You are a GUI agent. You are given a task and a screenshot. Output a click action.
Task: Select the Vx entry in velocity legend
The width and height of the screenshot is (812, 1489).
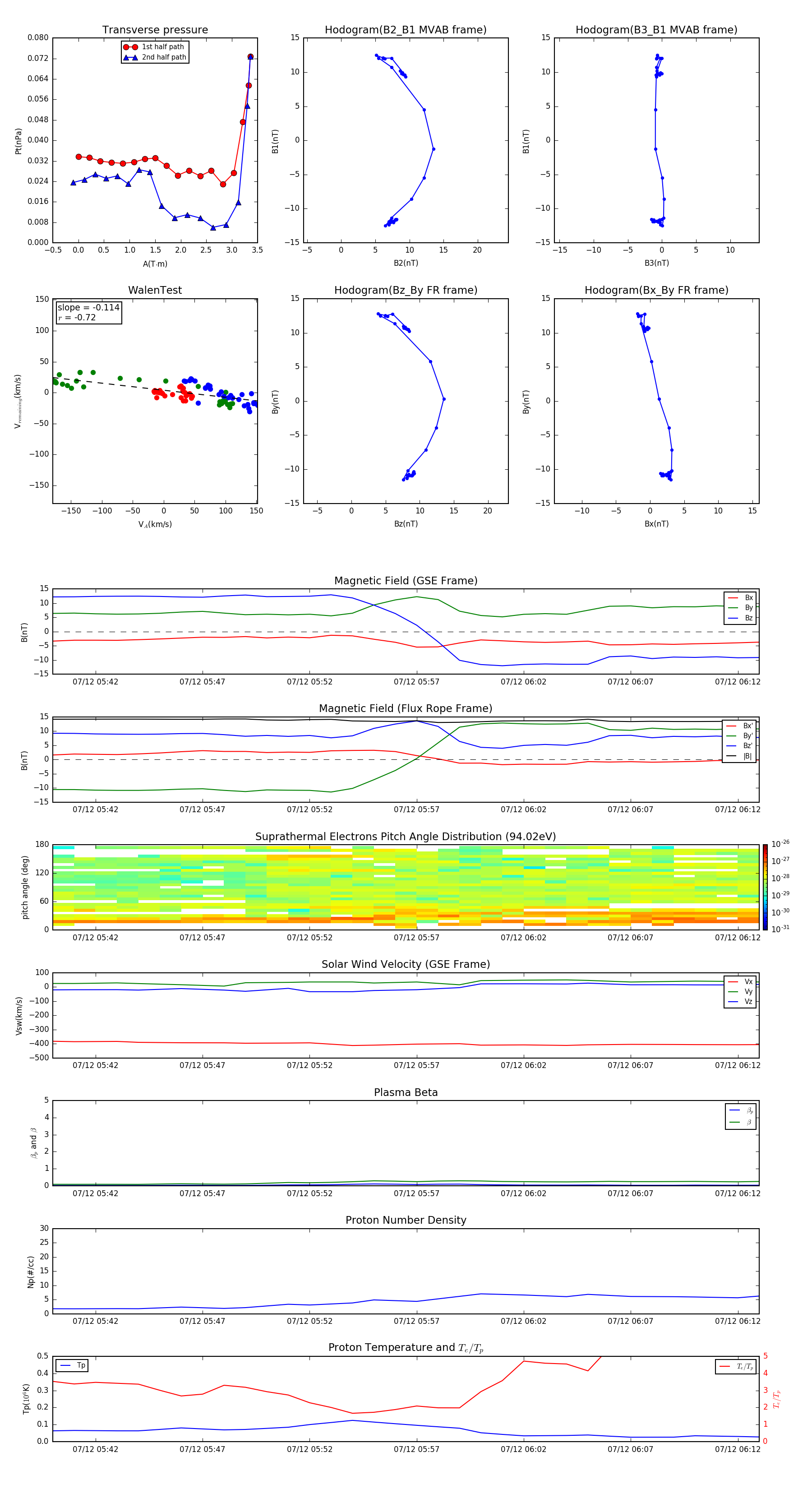(x=740, y=981)
